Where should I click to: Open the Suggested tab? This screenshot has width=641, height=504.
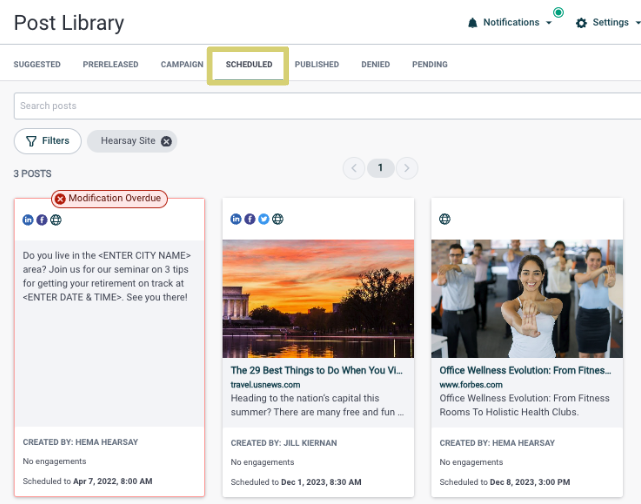[37, 65]
